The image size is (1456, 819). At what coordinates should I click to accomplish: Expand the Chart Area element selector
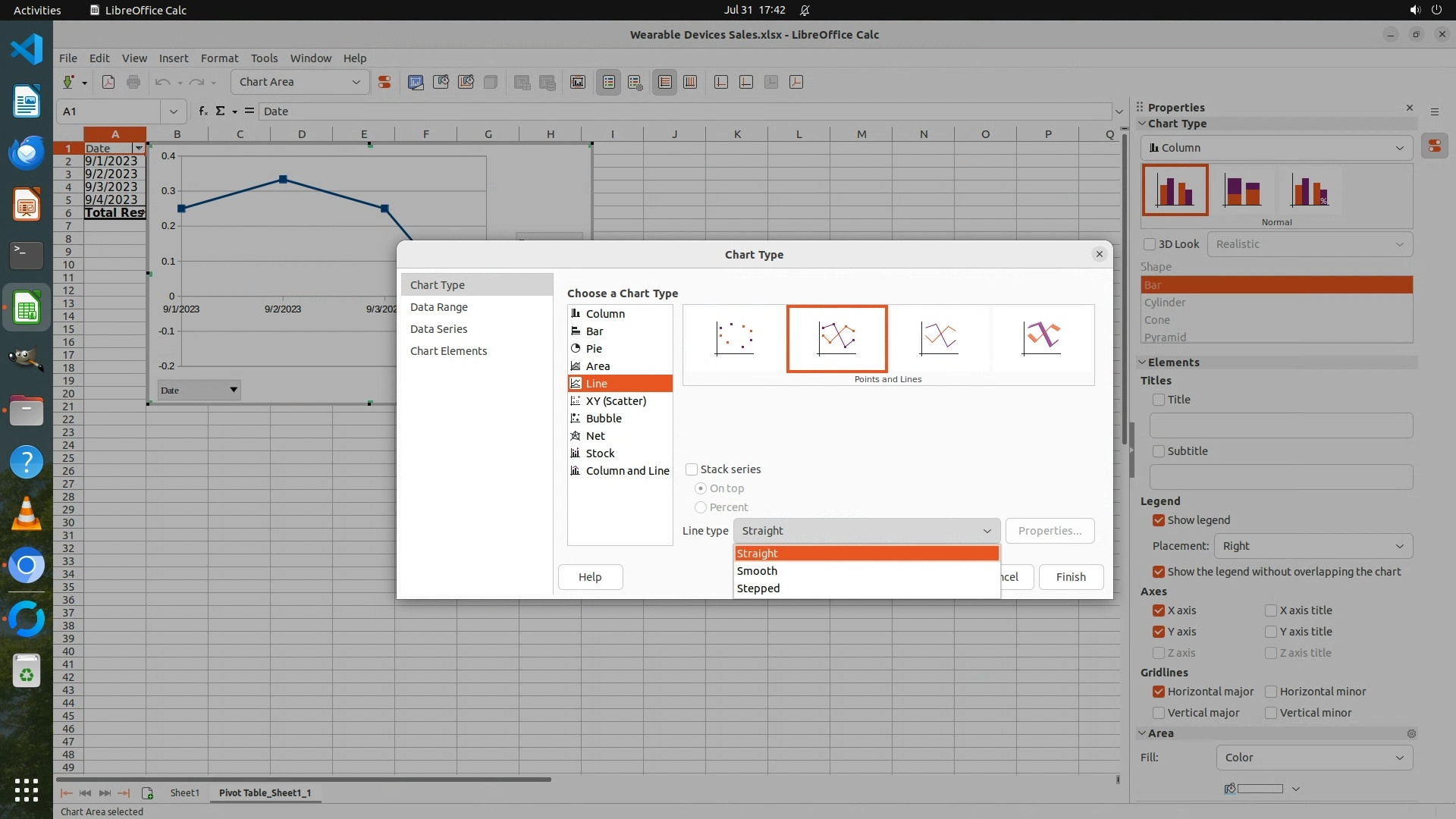(x=356, y=82)
